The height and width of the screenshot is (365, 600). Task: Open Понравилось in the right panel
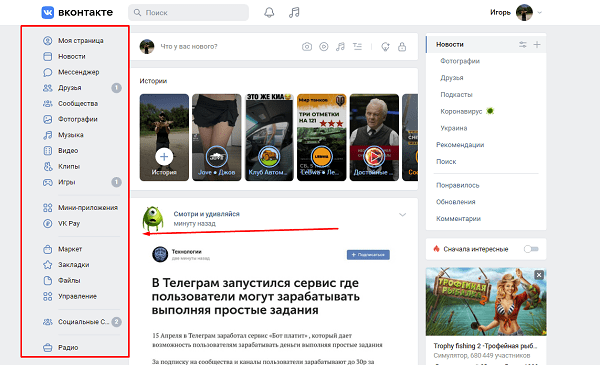click(x=458, y=185)
